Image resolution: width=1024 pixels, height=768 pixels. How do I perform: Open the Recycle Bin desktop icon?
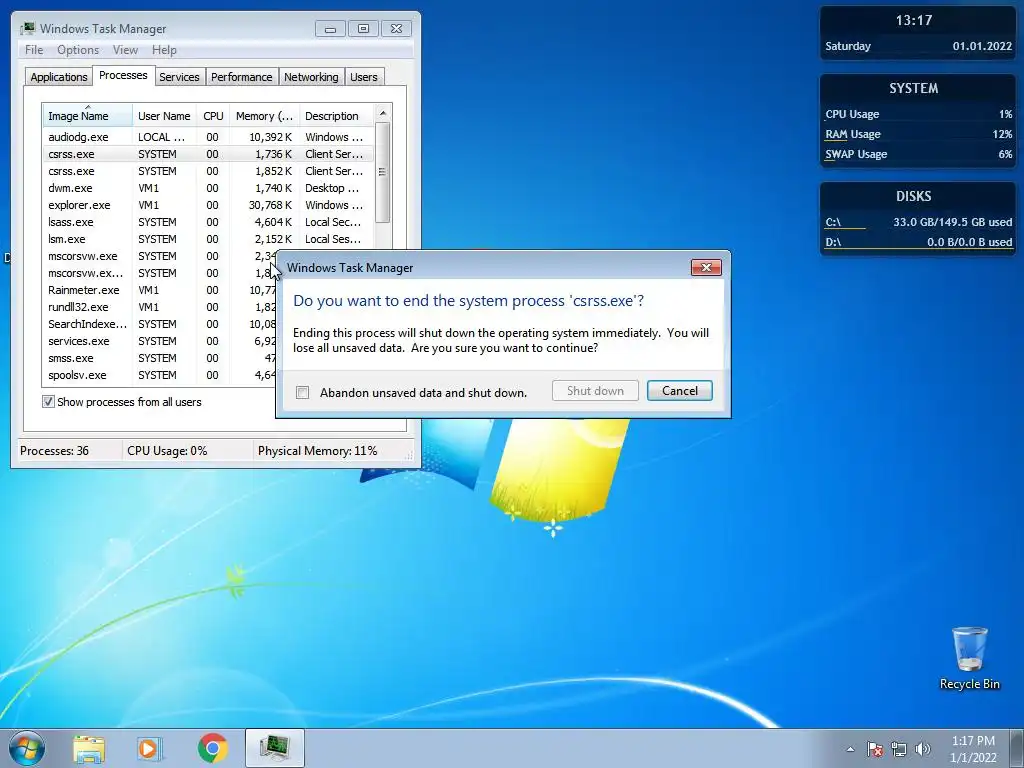(970, 658)
